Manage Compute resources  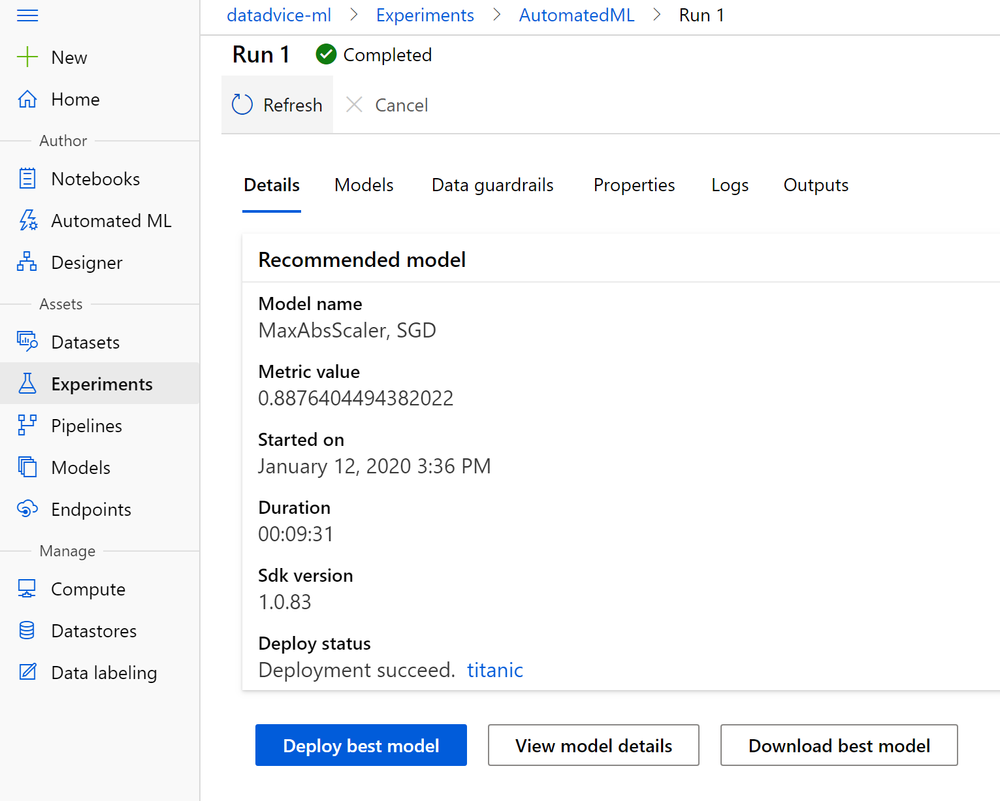point(87,589)
